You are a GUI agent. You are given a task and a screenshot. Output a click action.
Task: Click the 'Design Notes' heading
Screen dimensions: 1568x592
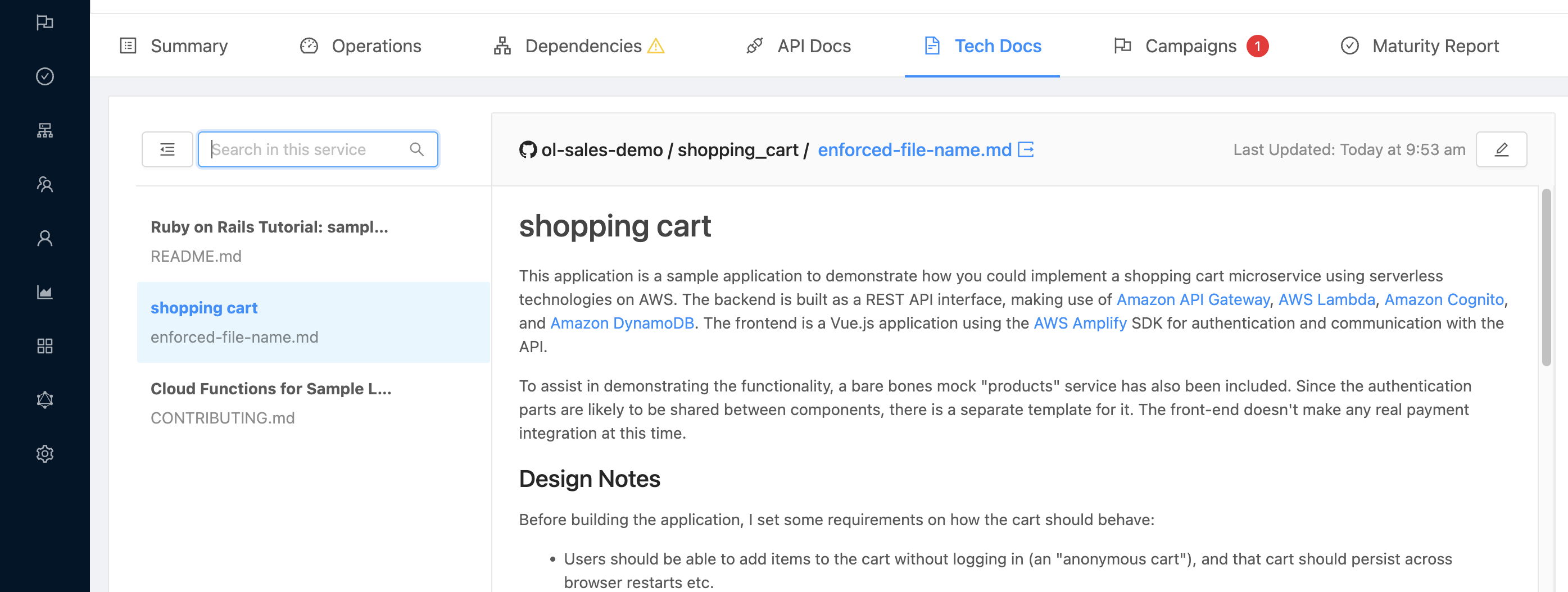coord(589,479)
